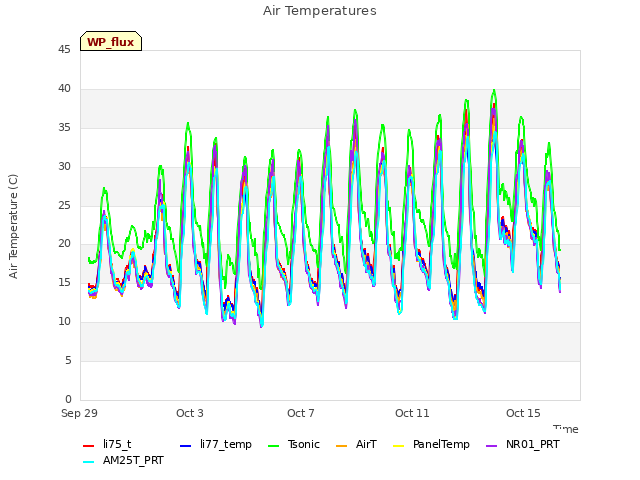Click the cyan AM25T_PRT color marker
This screenshot has width=640, height=480.
coord(89,462)
